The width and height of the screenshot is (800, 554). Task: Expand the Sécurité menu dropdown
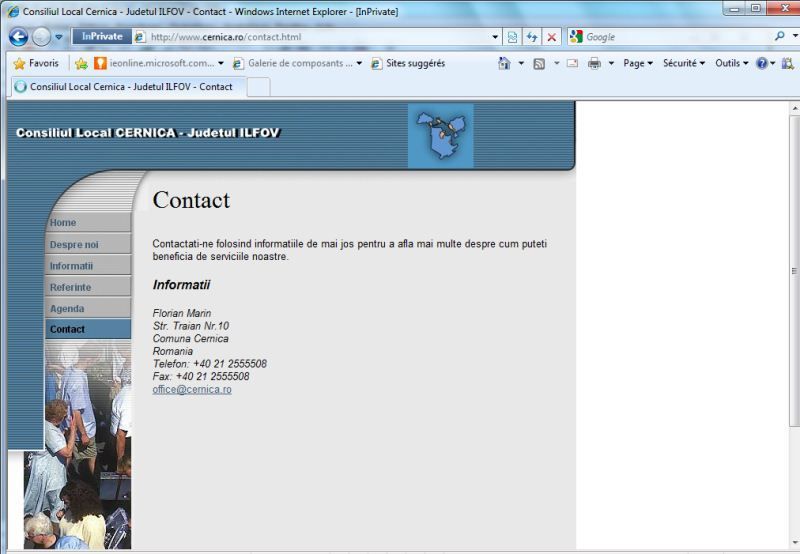(684, 63)
